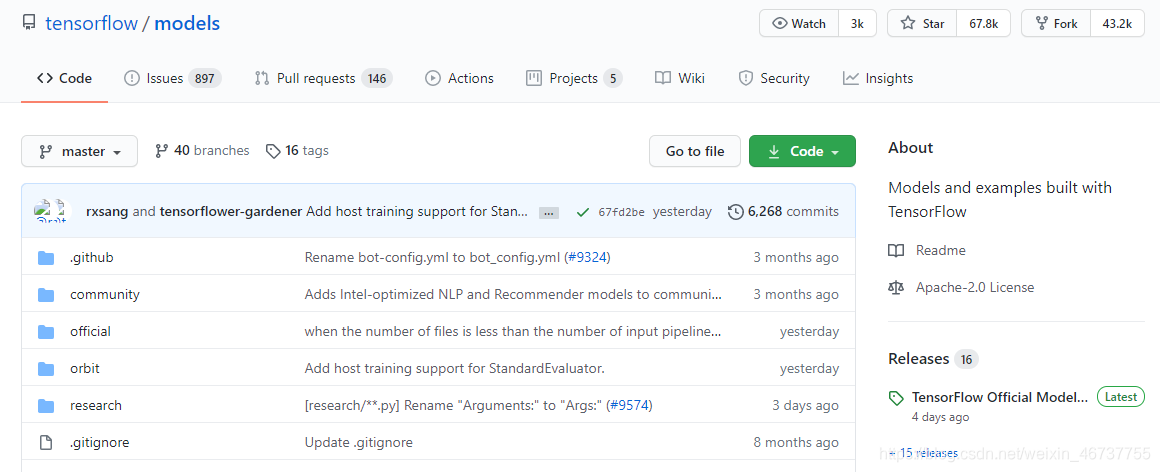The height and width of the screenshot is (472, 1160).
Task: Open tensorflower-gardener's profile link
Action: click(x=231, y=212)
